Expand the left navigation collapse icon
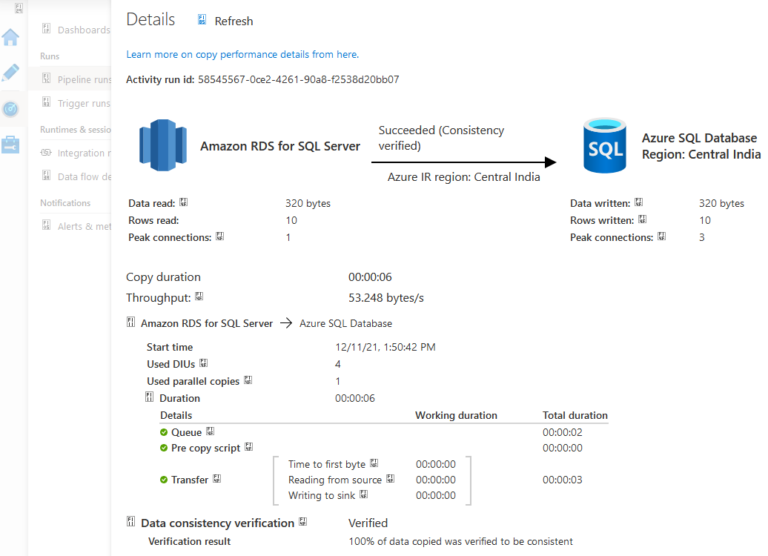 click(18, 8)
